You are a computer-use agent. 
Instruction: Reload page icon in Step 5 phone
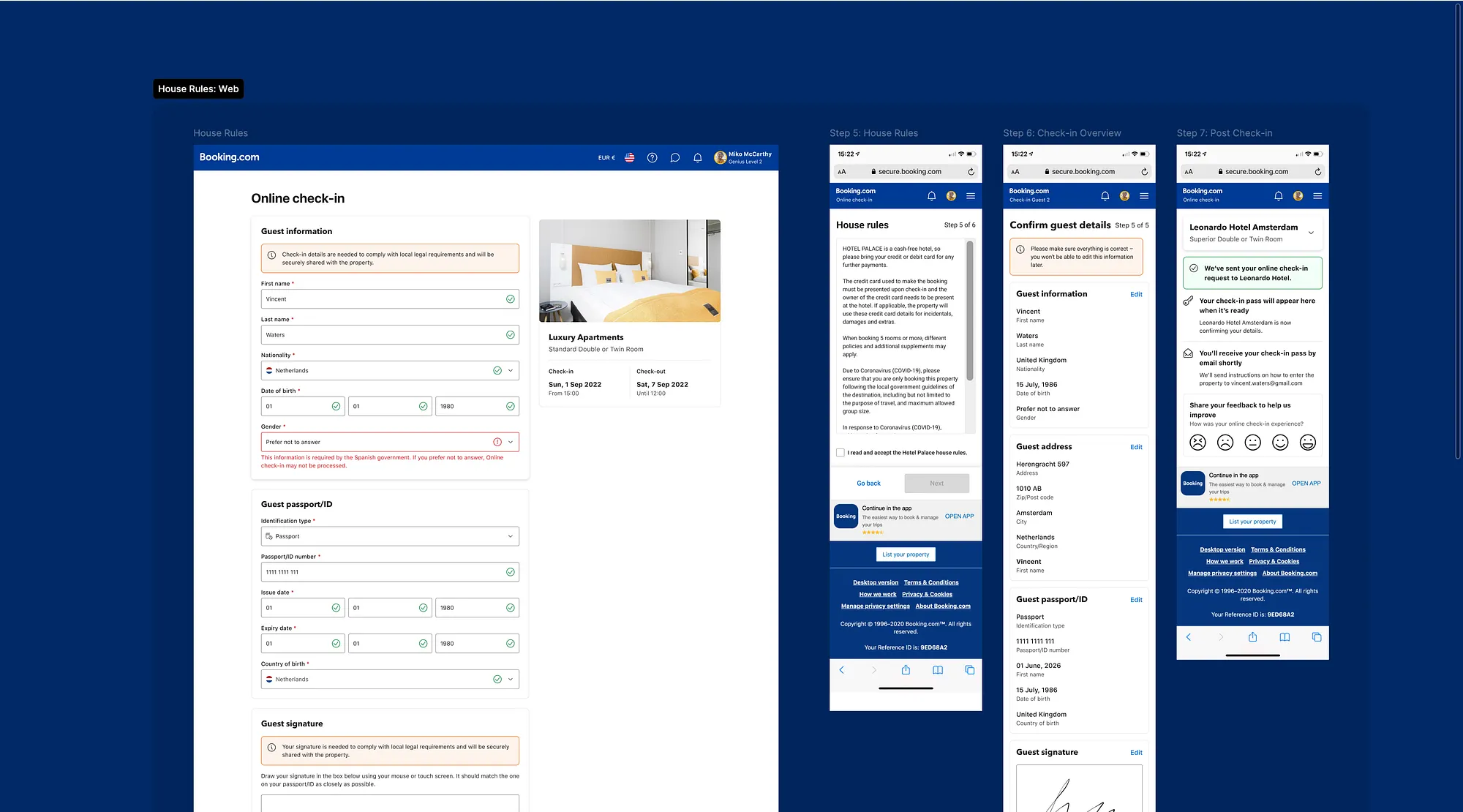click(971, 172)
